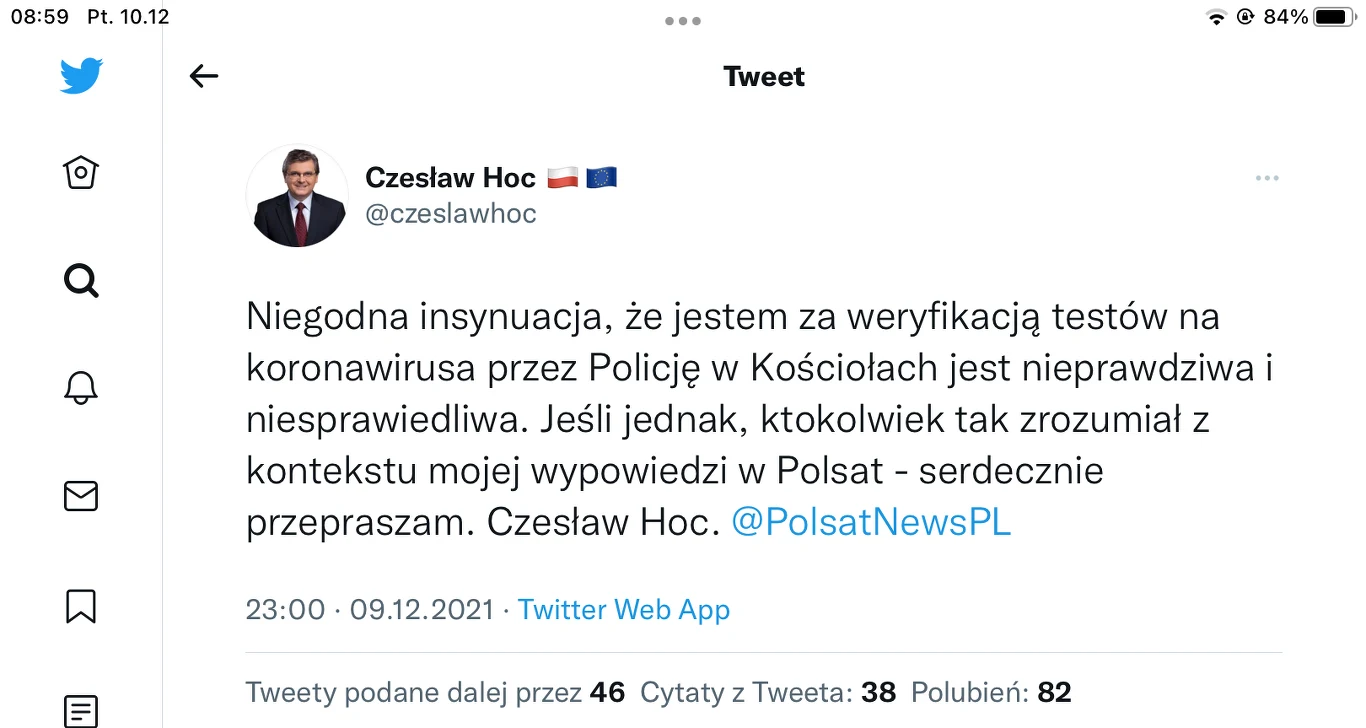Click the Twitter bird logo

[x=80, y=74]
